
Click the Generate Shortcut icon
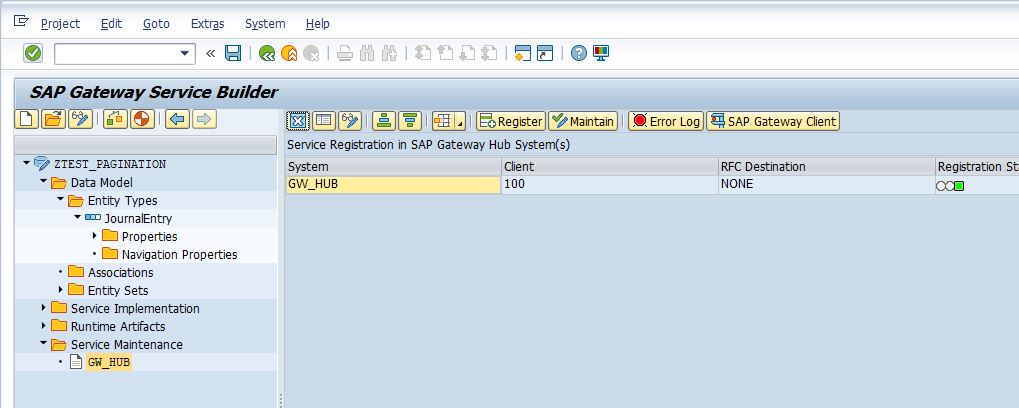point(545,53)
